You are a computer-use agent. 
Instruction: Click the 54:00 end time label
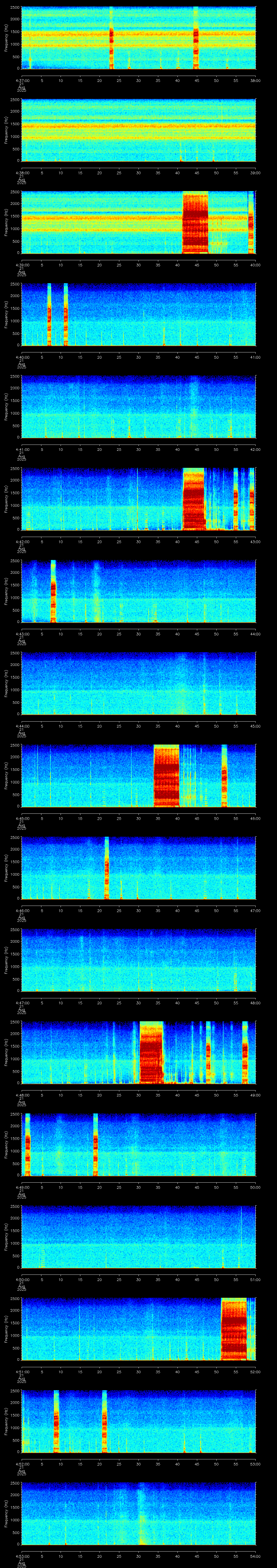[255, 1556]
